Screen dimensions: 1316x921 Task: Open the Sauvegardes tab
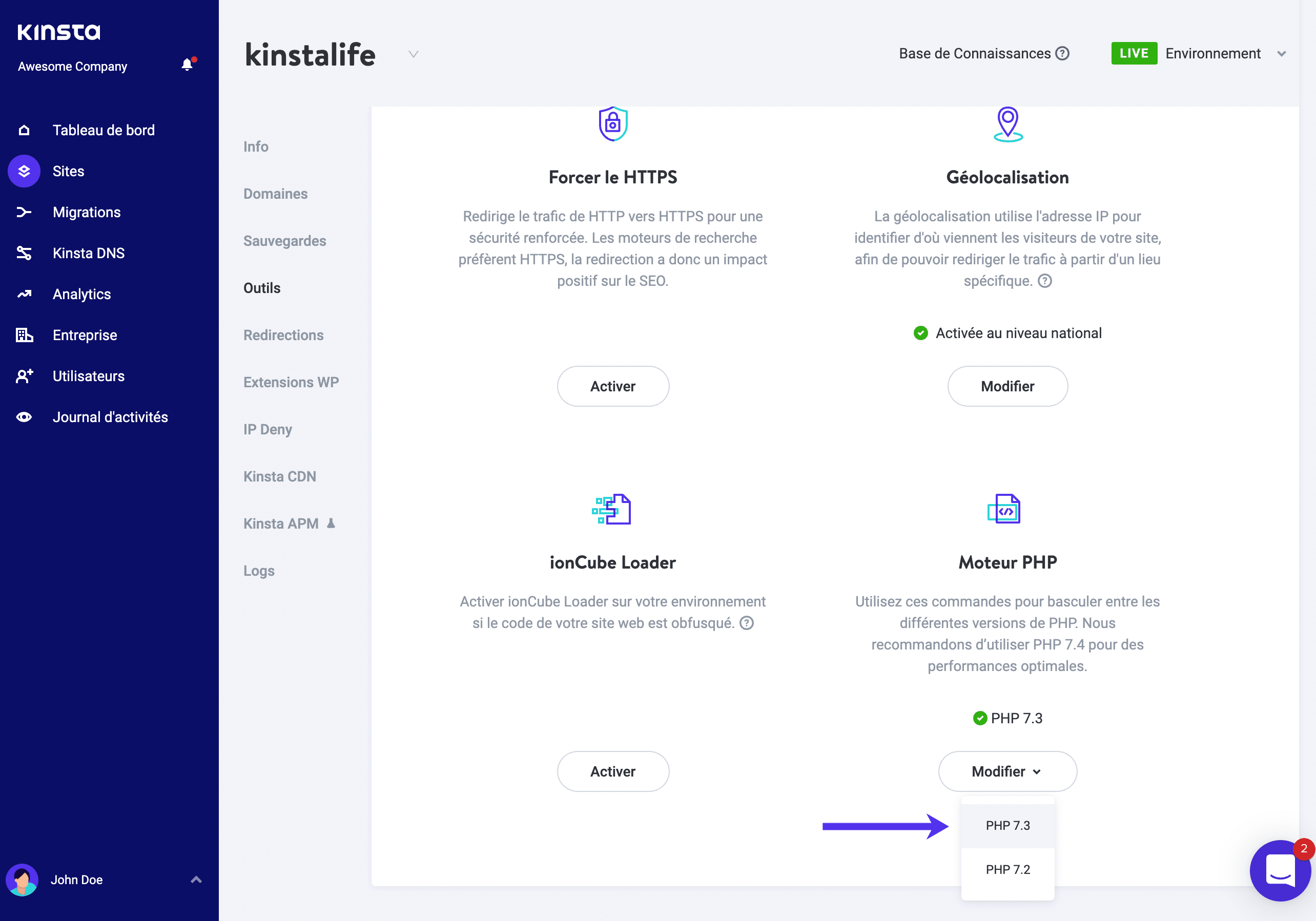coord(284,241)
